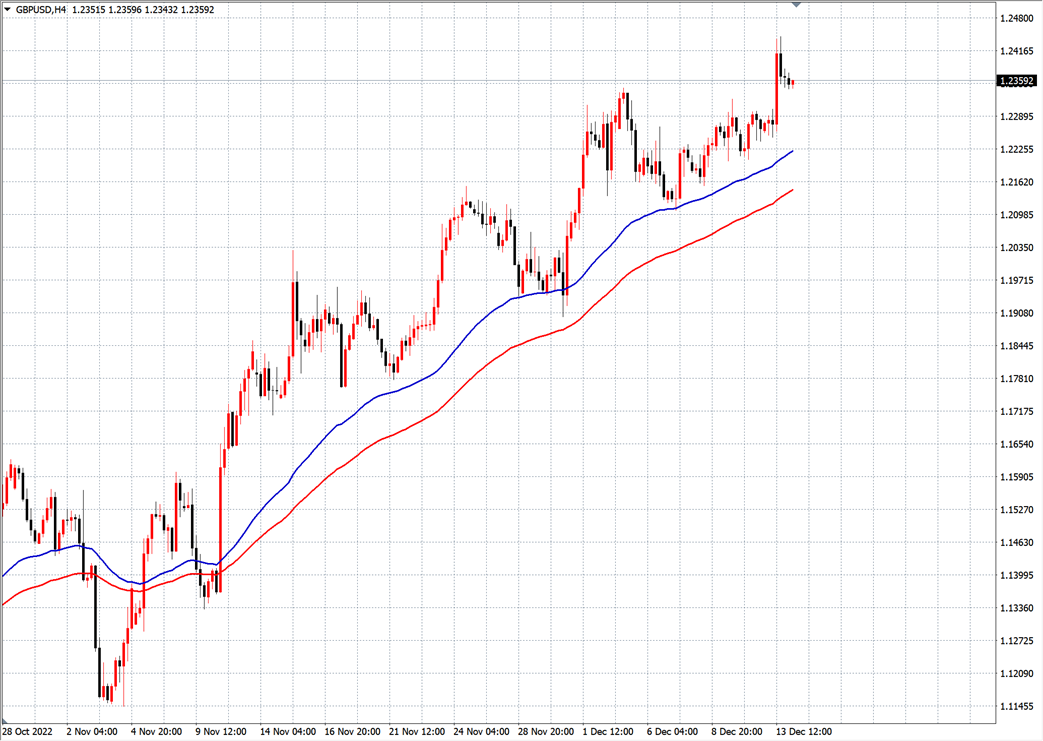Select the current price label 1.23592
Screen dimensions: 1043x741
coord(1016,81)
